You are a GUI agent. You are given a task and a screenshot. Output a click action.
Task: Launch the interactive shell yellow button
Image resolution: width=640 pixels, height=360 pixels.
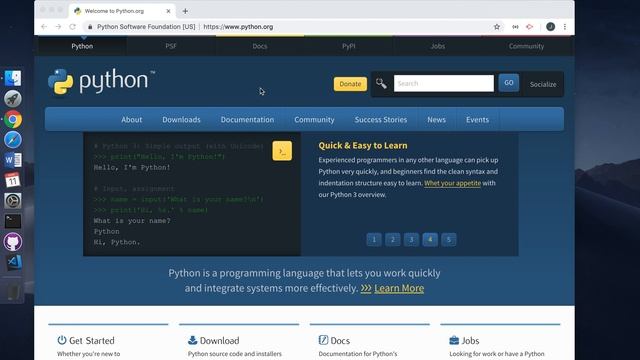[x=282, y=151]
